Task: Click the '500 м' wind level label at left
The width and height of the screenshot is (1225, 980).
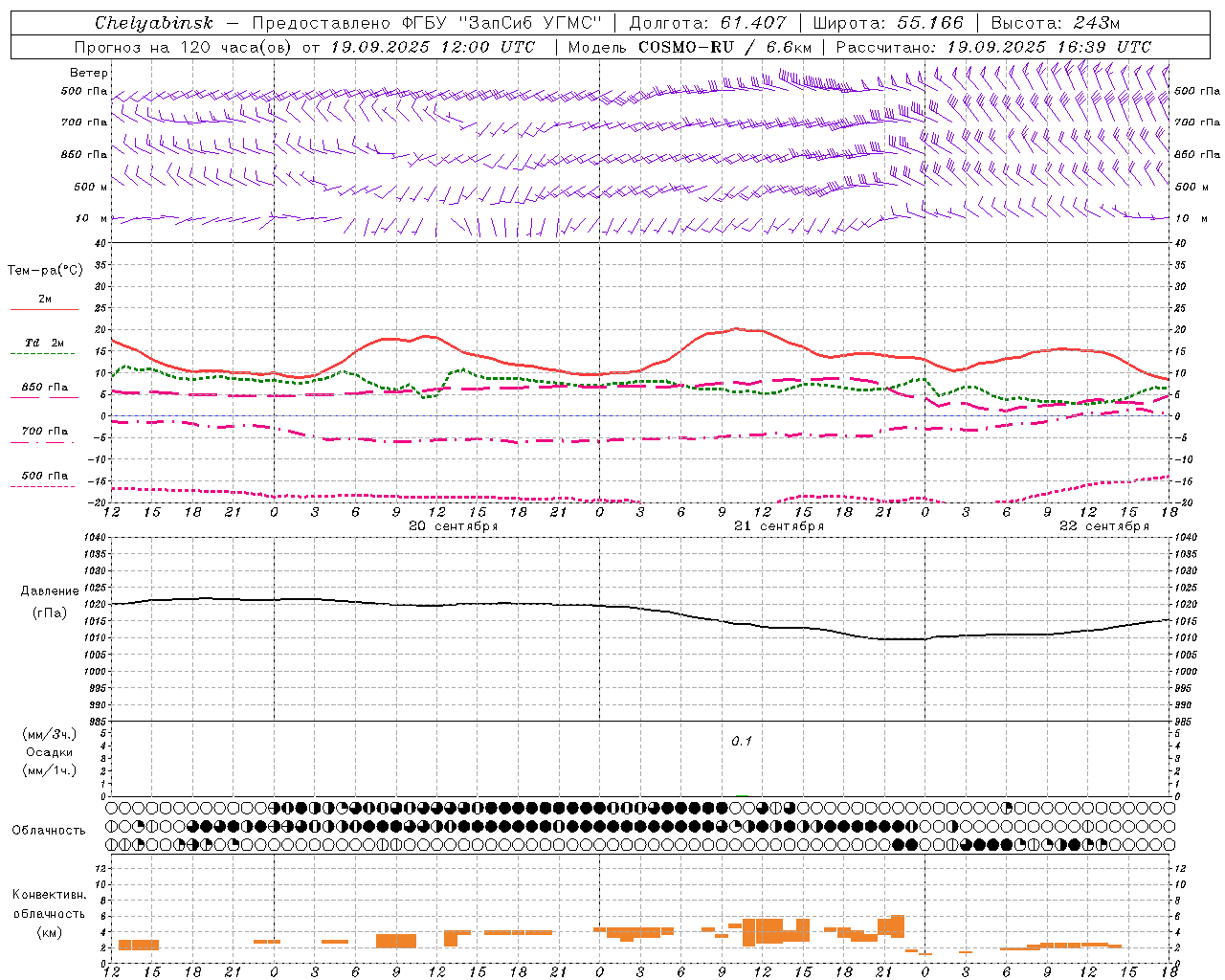Action: 91,187
